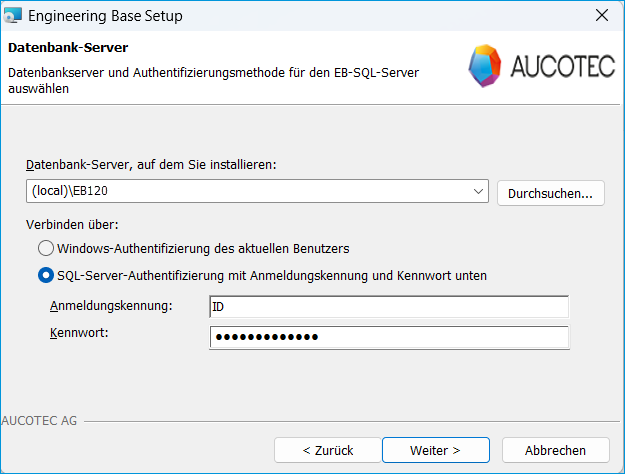This screenshot has width=625, height=474.
Task: Go back with the Zurück button
Action: pos(327,450)
